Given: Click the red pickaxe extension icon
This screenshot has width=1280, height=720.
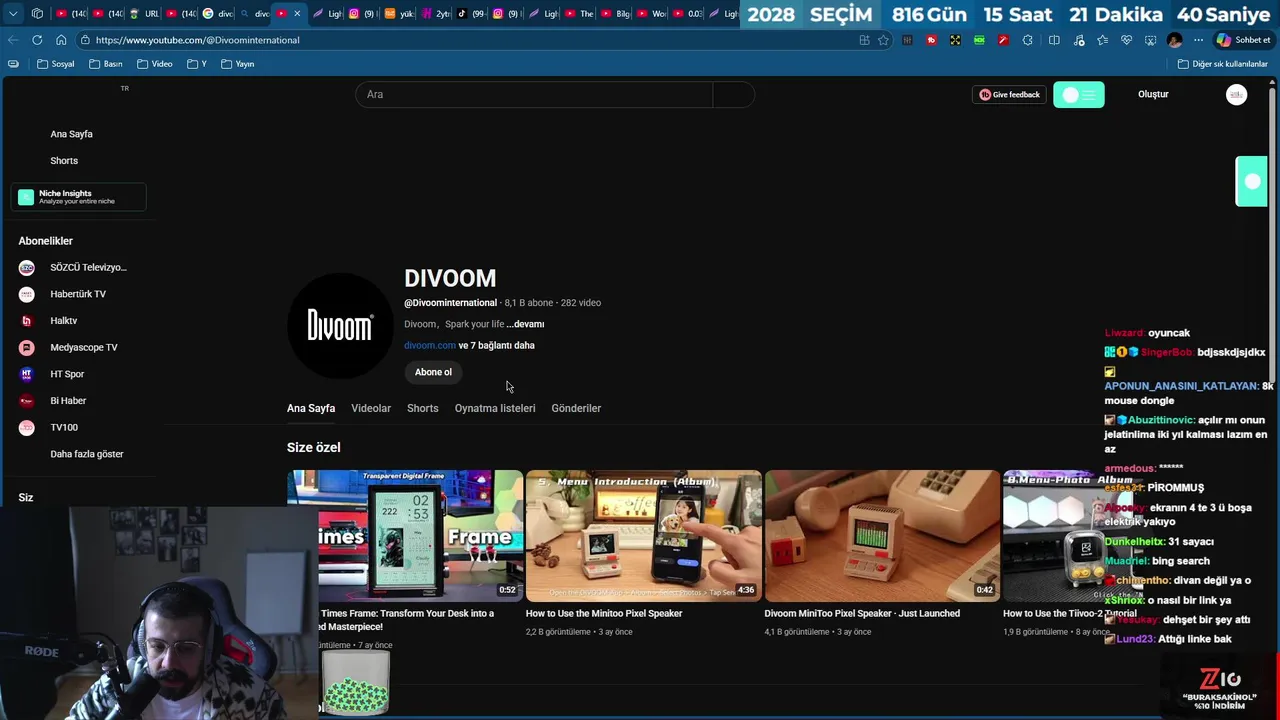Looking at the screenshot, I should point(1003,40).
